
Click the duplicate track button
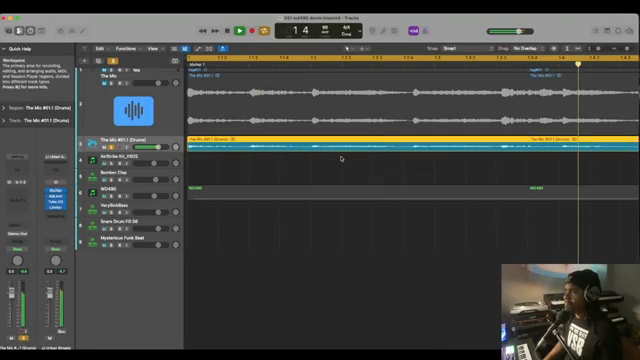[x=98, y=61]
